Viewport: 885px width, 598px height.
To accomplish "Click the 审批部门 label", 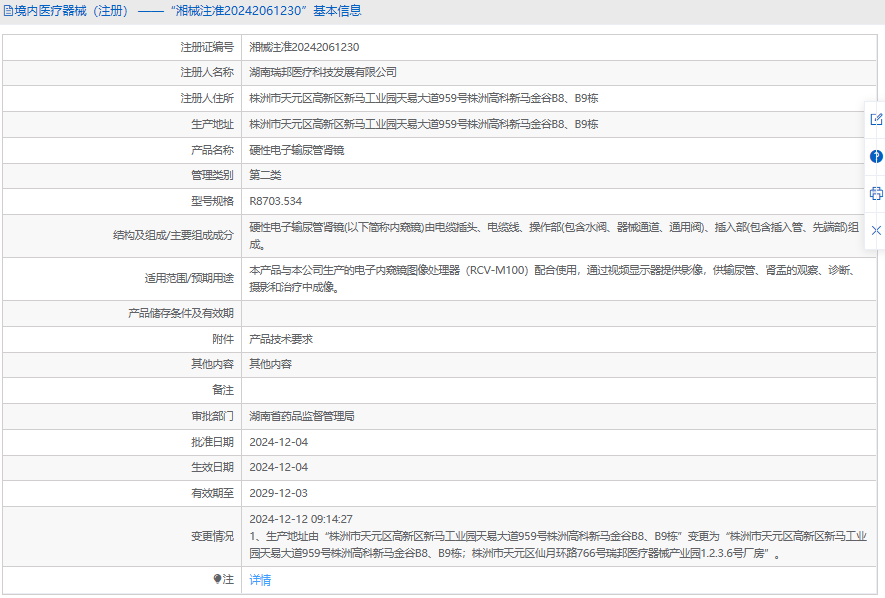I will 212,416.
